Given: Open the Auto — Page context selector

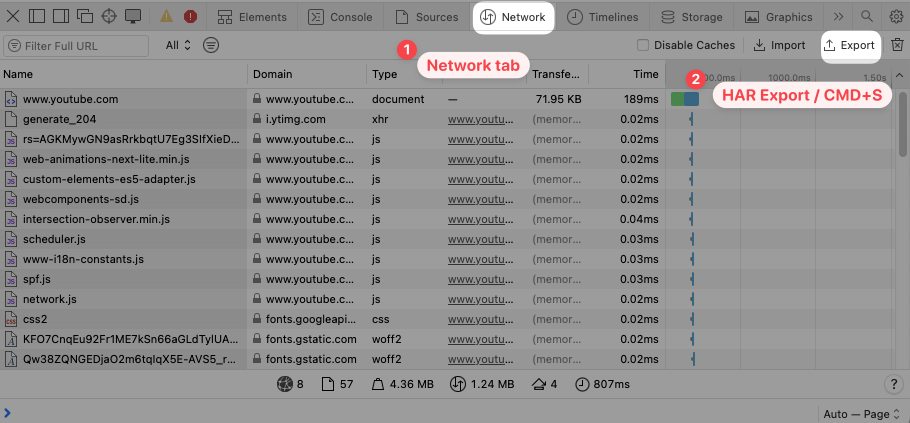Looking at the screenshot, I should (862, 414).
